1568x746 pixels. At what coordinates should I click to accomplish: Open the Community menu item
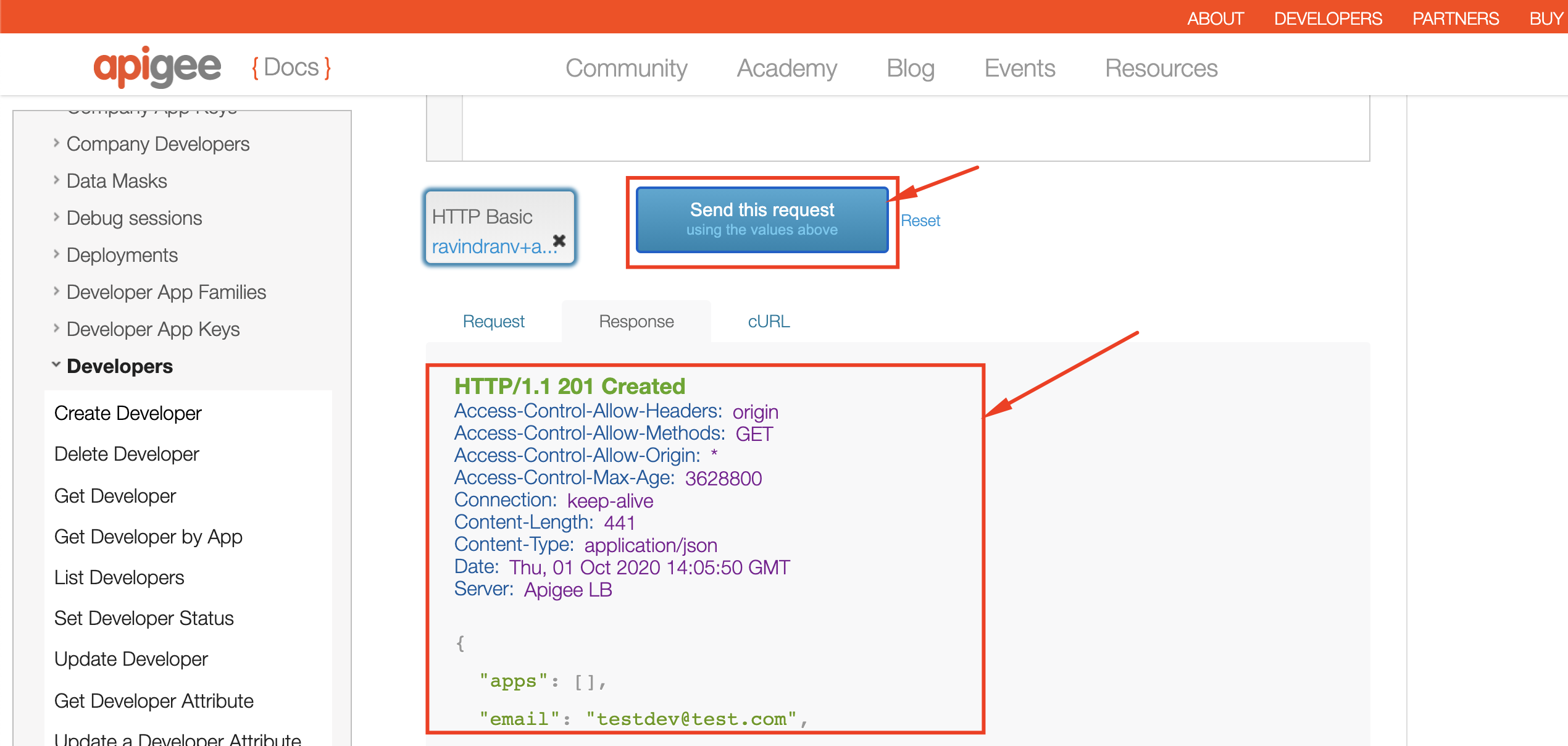pos(626,68)
